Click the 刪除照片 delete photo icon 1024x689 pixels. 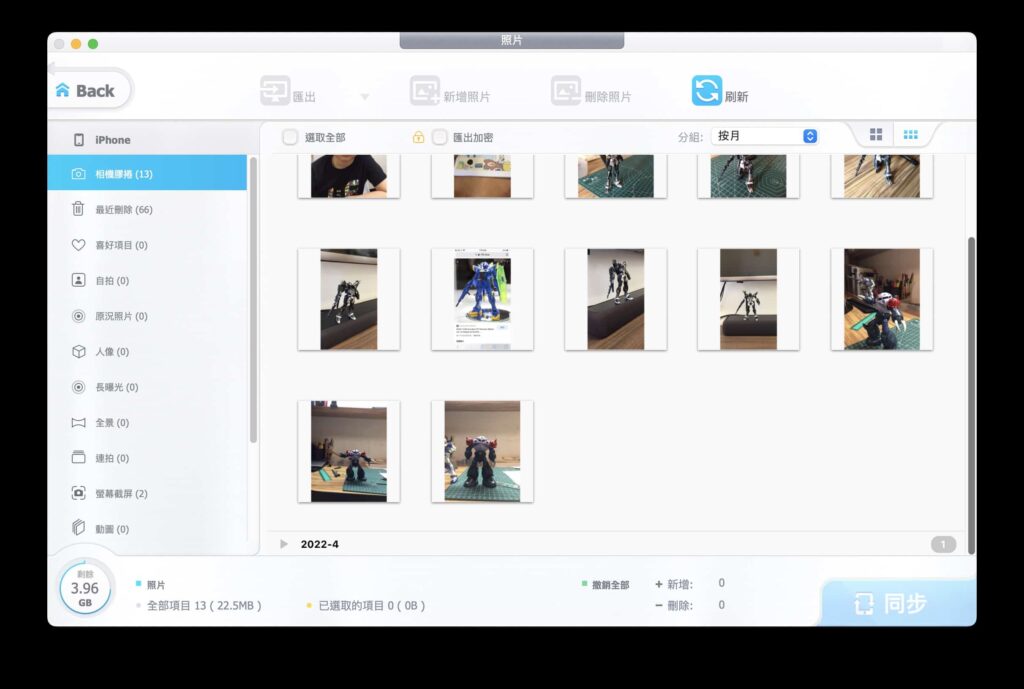pyautogui.click(x=566, y=91)
